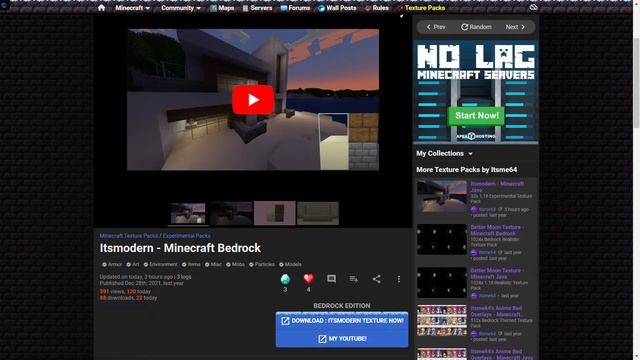Open the comments icon
The width and height of the screenshot is (640, 360).
[x=331, y=279]
